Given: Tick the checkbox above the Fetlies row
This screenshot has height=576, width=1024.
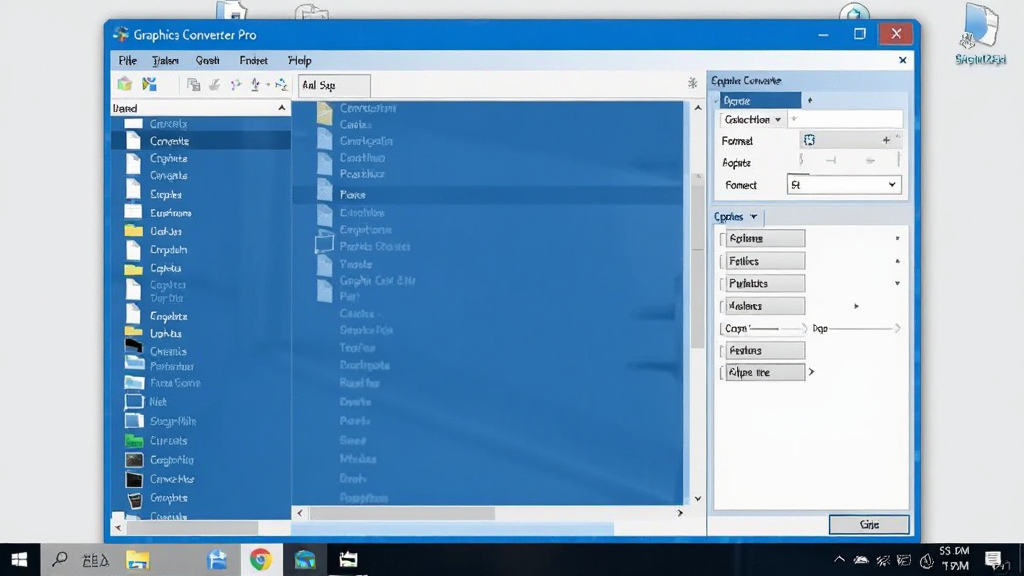Looking at the screenshot, I should pyautogui.click(x=722, y=239).
